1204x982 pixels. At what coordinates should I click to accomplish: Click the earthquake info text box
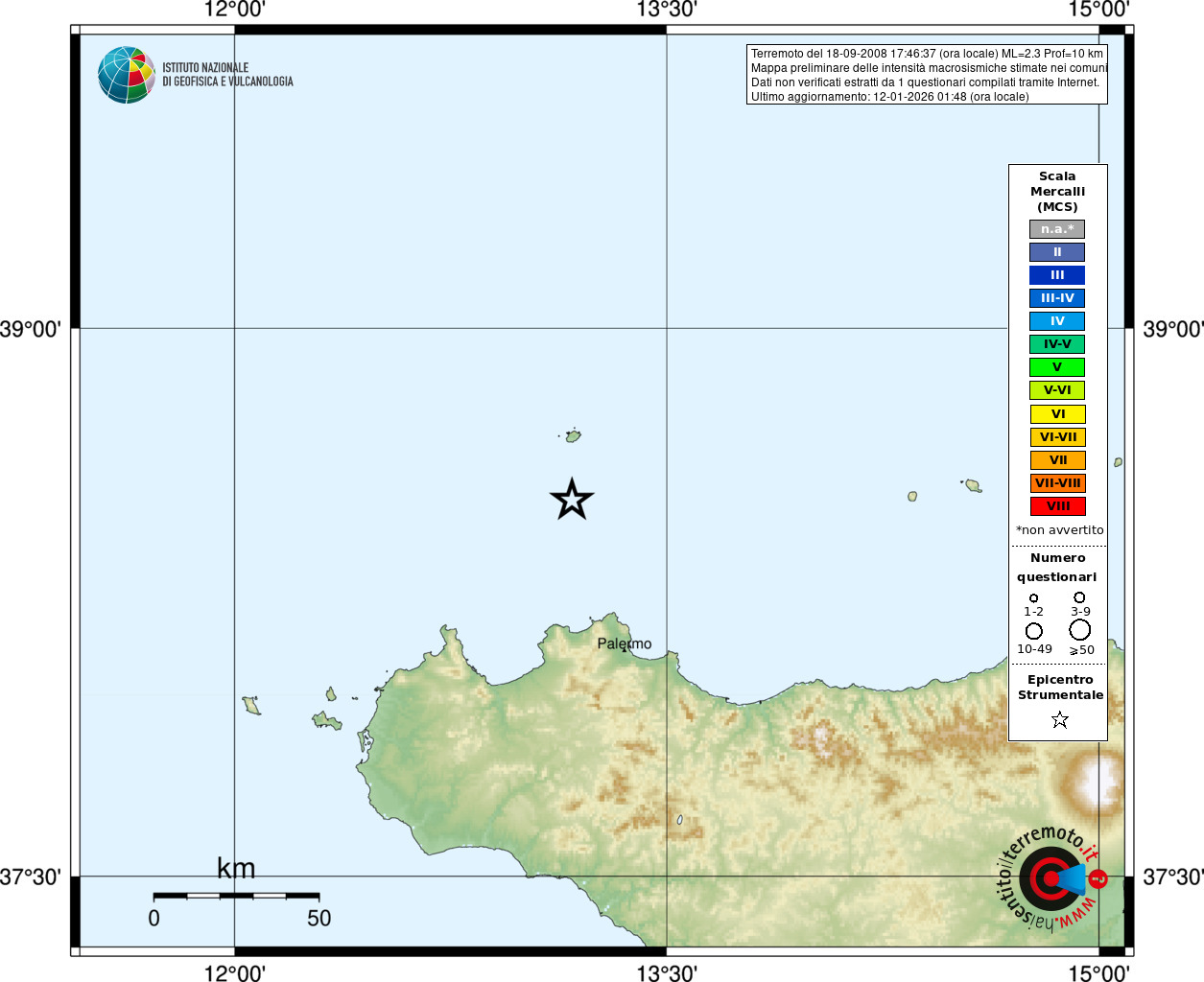(x=927, y=75)
